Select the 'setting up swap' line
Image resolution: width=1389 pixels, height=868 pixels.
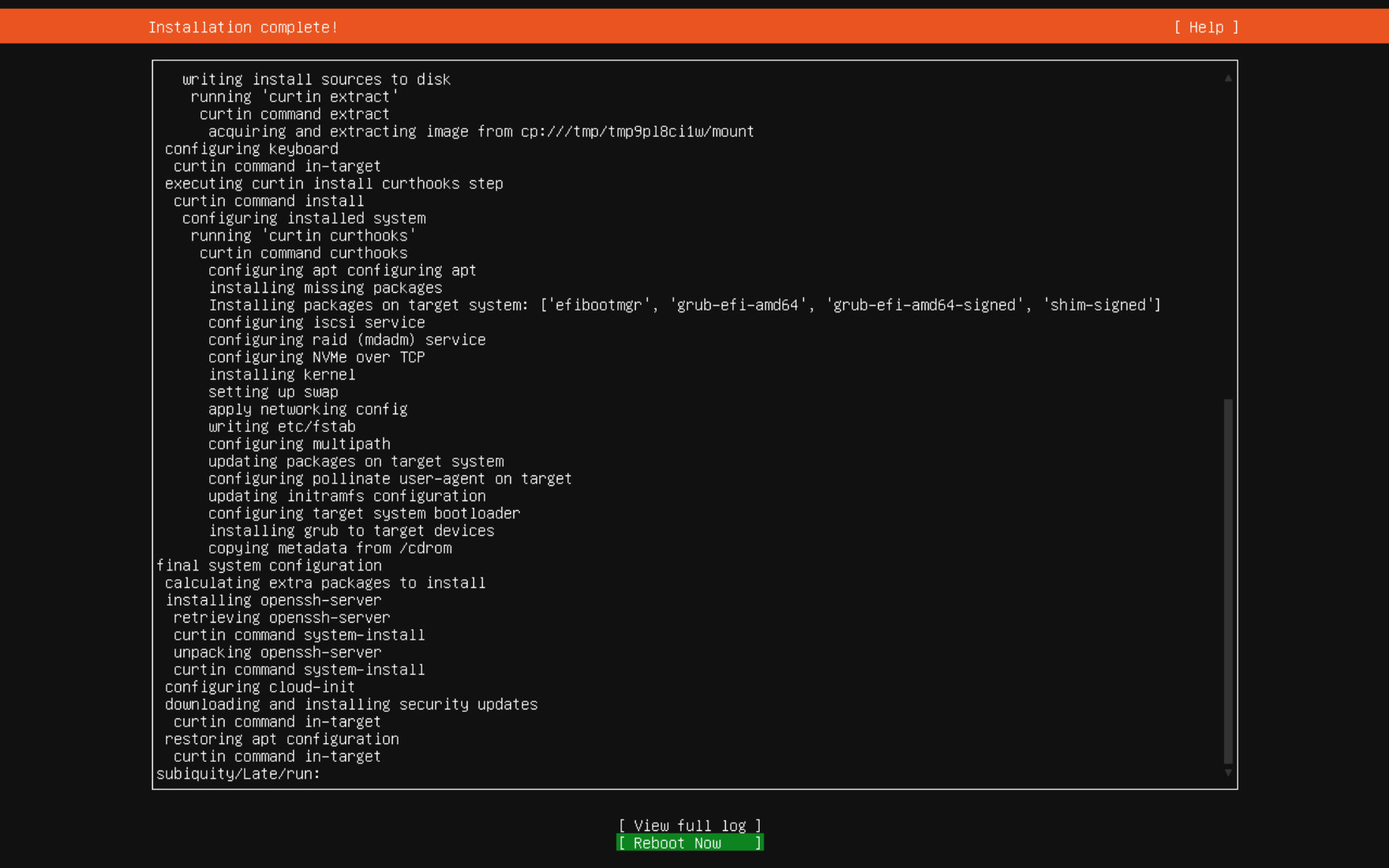[273, 392]
